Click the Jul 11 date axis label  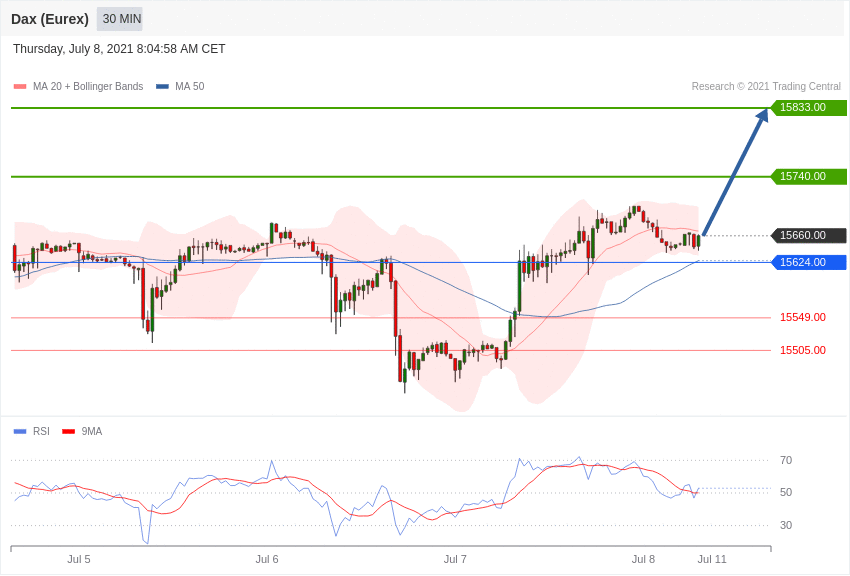[712, 559]
